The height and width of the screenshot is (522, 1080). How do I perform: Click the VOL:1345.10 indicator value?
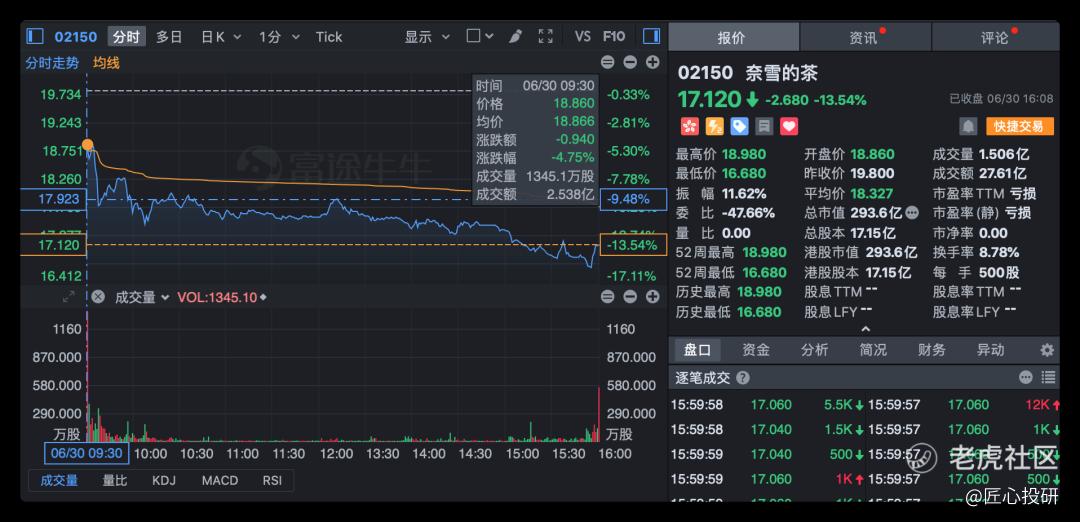tap(217, 297)
